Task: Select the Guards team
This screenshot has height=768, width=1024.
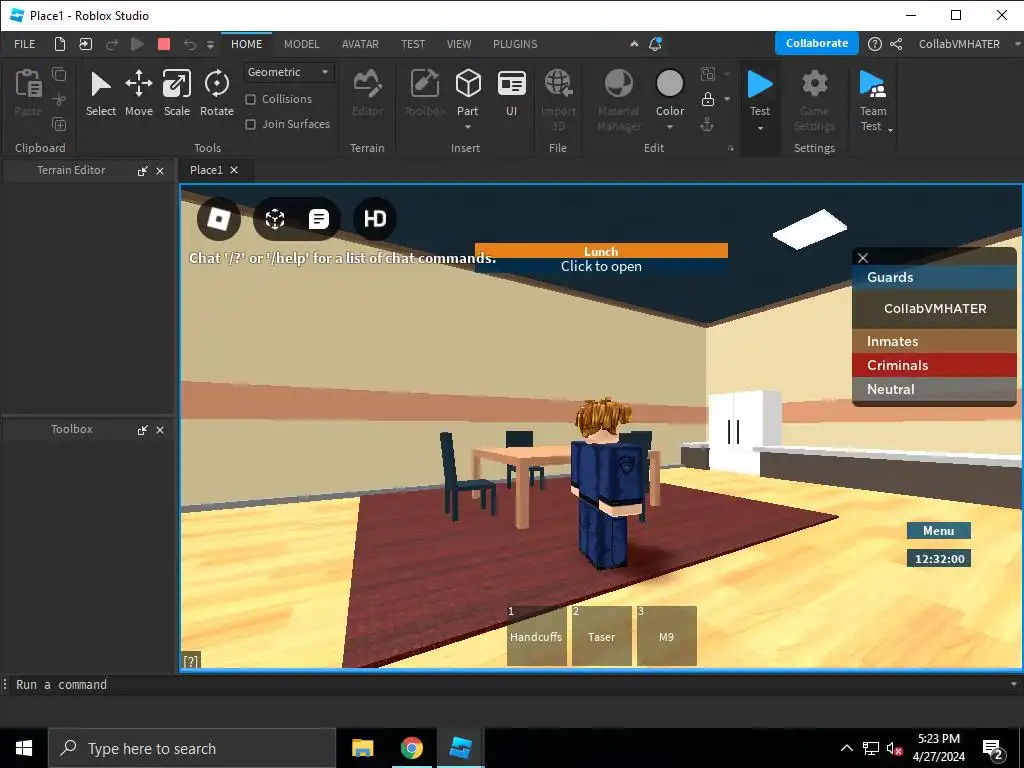Action: pyautogui.click(x=934, y=277)
